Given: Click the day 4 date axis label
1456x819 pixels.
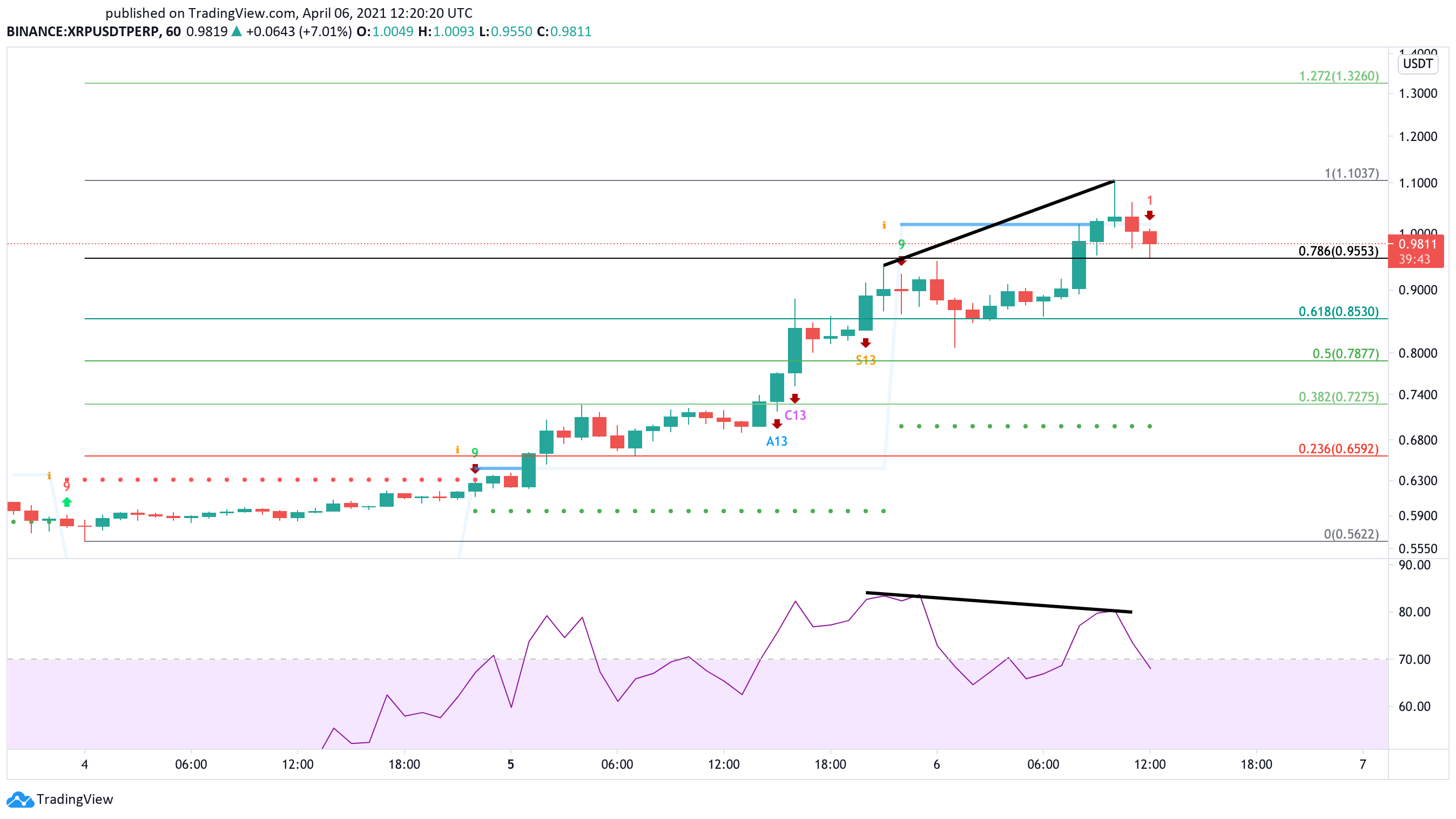Looking at the screenshot, I should point(85,764).
